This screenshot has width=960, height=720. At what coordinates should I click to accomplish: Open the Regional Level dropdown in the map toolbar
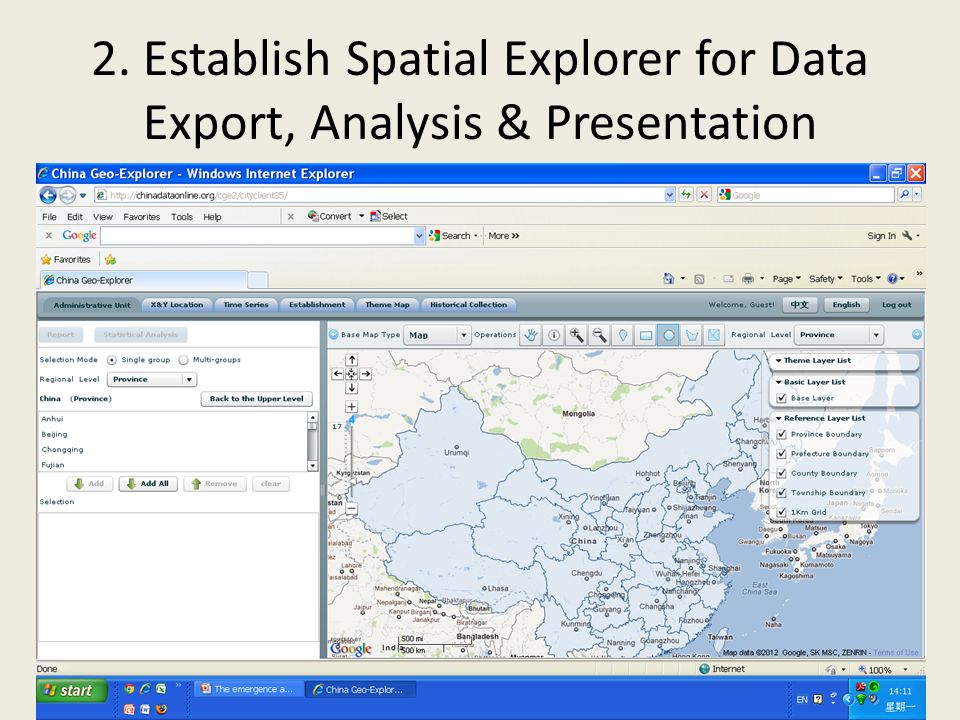click(839, 335)
